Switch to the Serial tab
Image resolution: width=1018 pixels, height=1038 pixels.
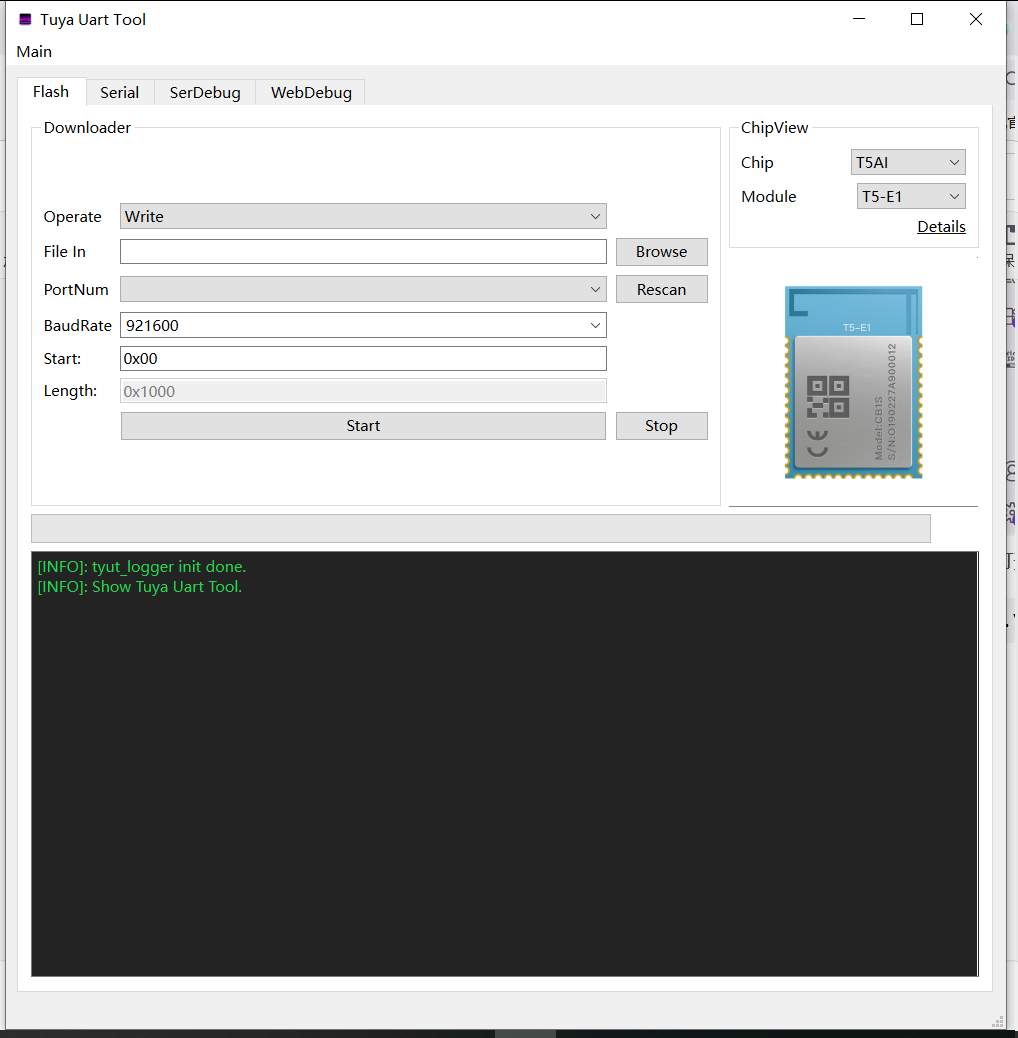tap(119, 93)
